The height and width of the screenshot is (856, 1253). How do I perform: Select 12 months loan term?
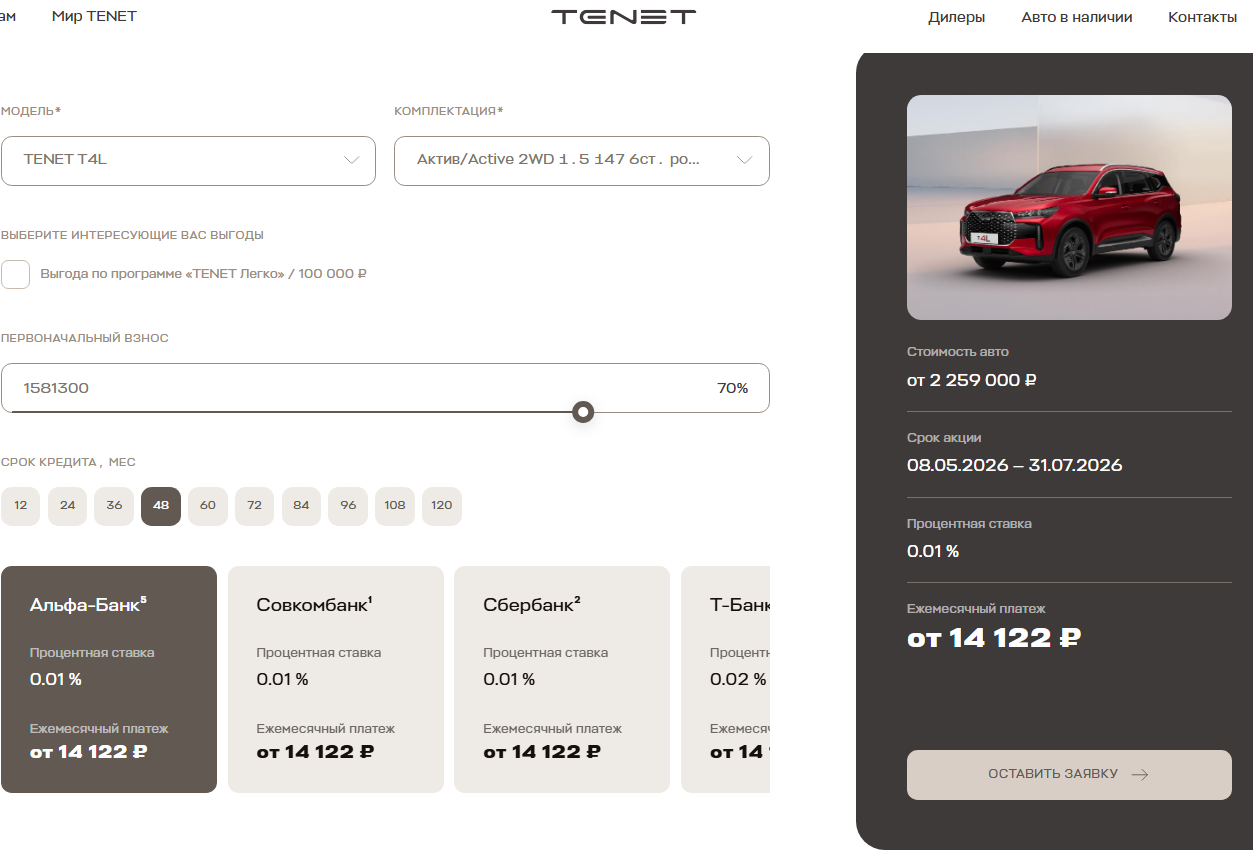point(21,506)
